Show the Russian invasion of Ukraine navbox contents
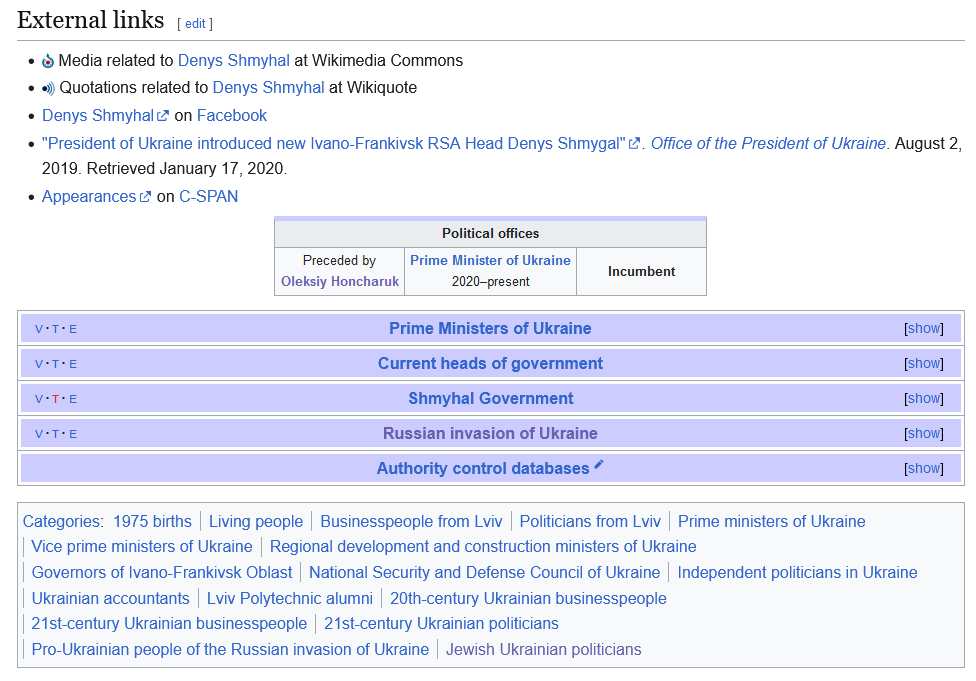 [x=924, y=433]
